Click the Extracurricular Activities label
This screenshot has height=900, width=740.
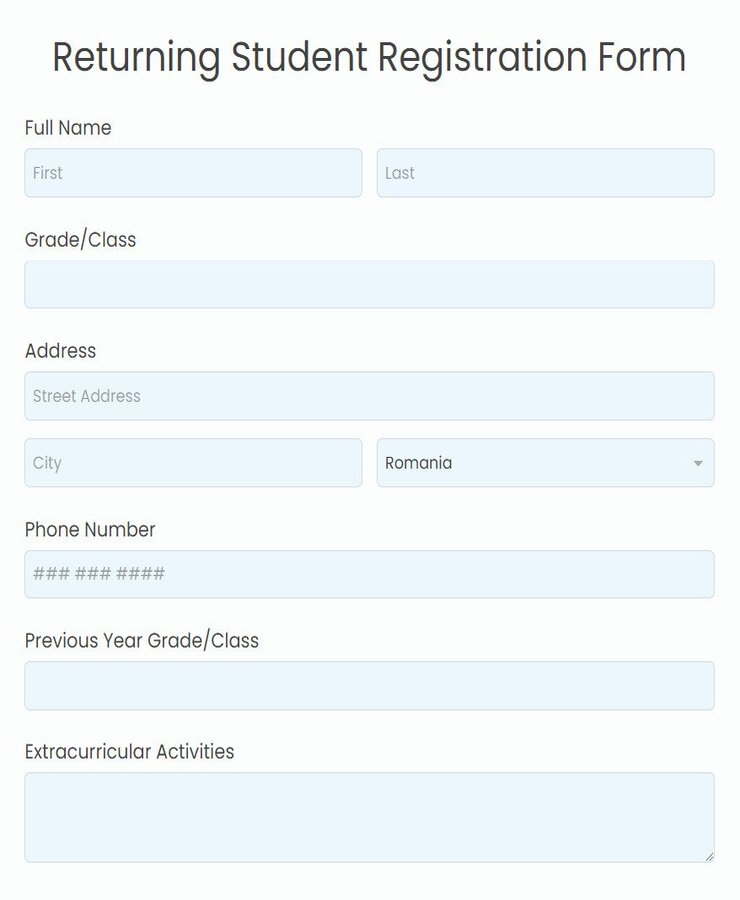point(130,751)
